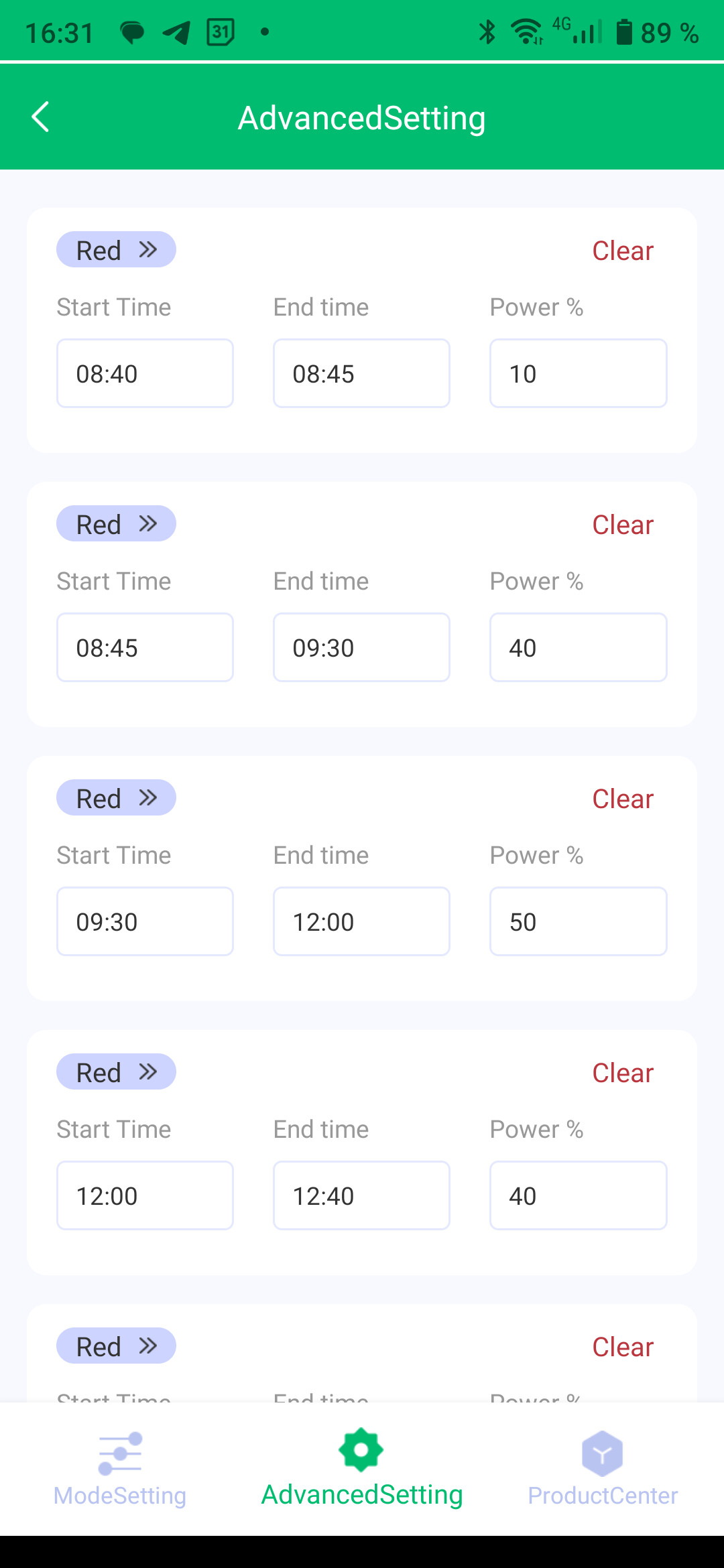
Task: Open ModeSetting sliders icon tab
Action: click(120, 1453)
